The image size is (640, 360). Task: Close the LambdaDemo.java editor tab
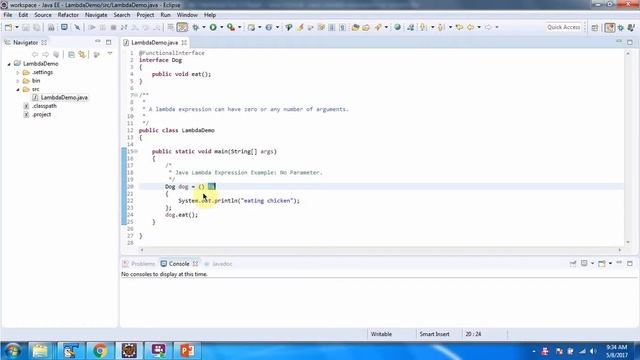coord(184,42)
